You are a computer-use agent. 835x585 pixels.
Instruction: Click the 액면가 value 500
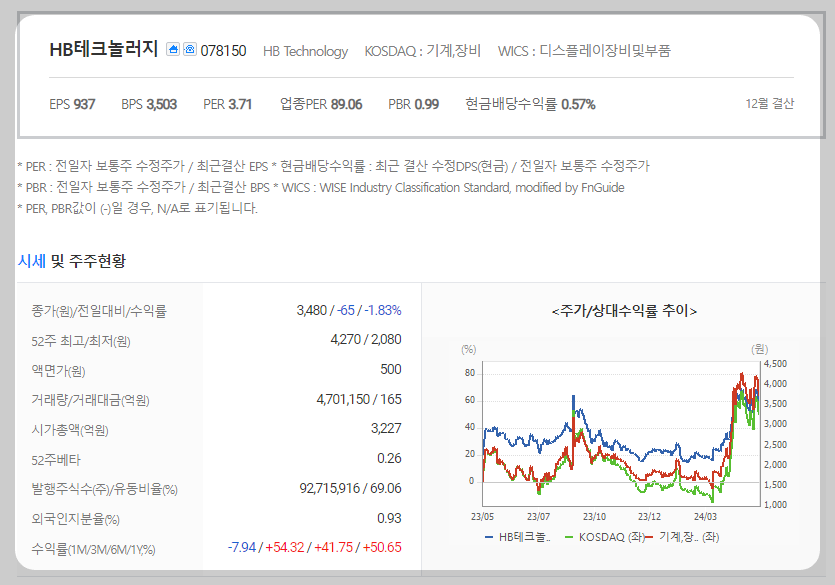click(x=391, y=369)
